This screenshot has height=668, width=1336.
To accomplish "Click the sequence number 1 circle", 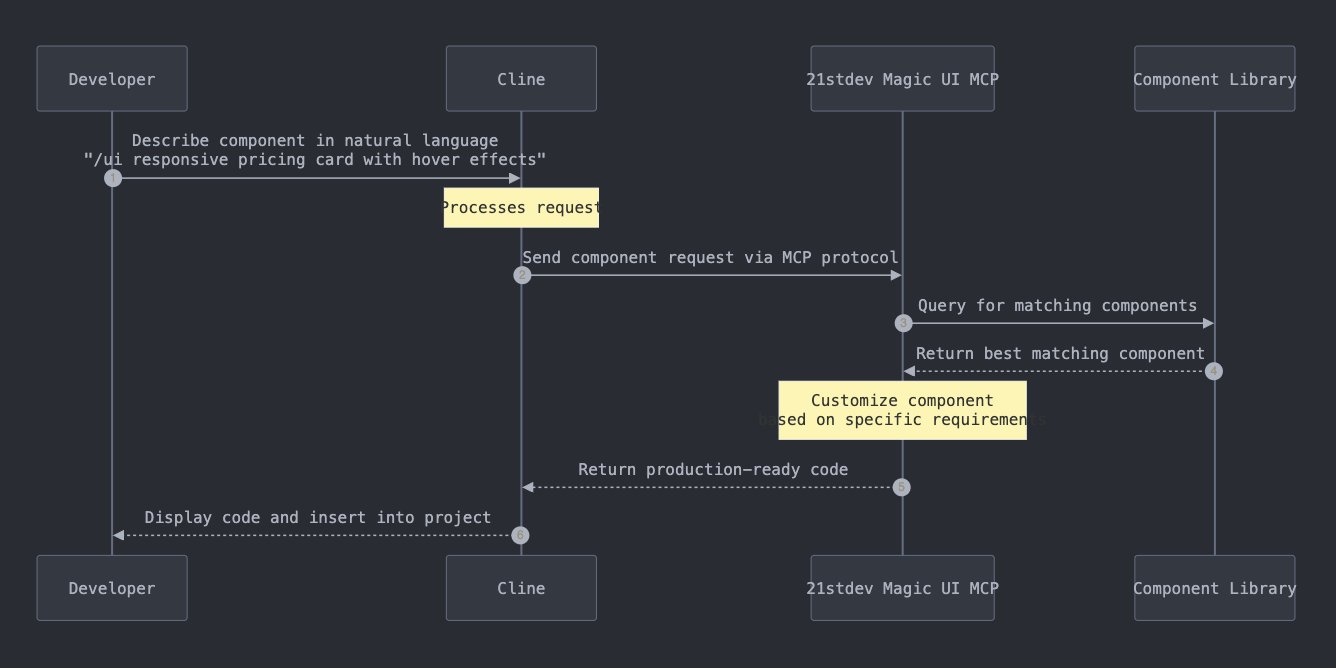I will [x=112, y=178].
